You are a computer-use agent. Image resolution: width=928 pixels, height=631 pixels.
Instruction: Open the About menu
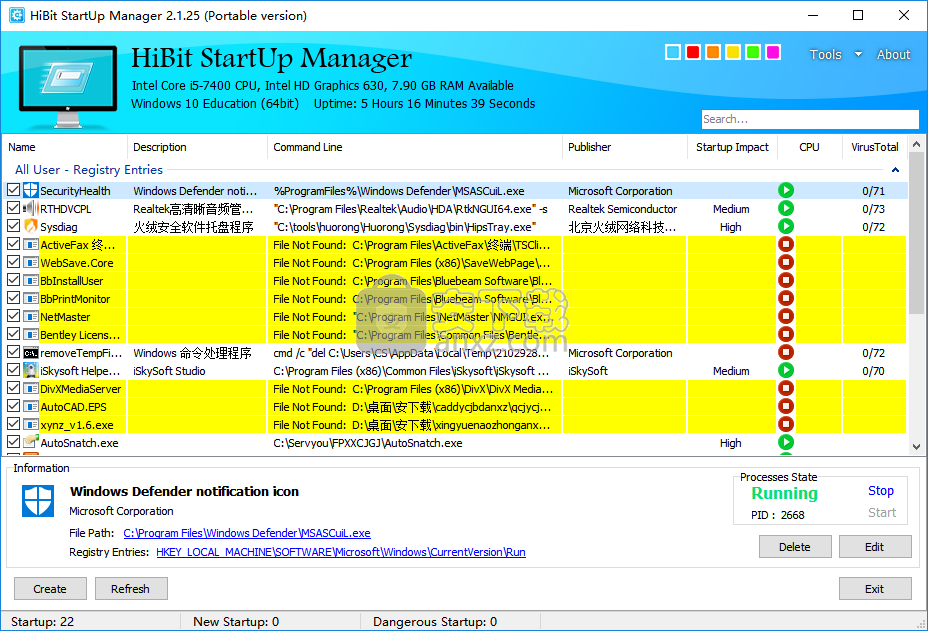click(893, 54)
